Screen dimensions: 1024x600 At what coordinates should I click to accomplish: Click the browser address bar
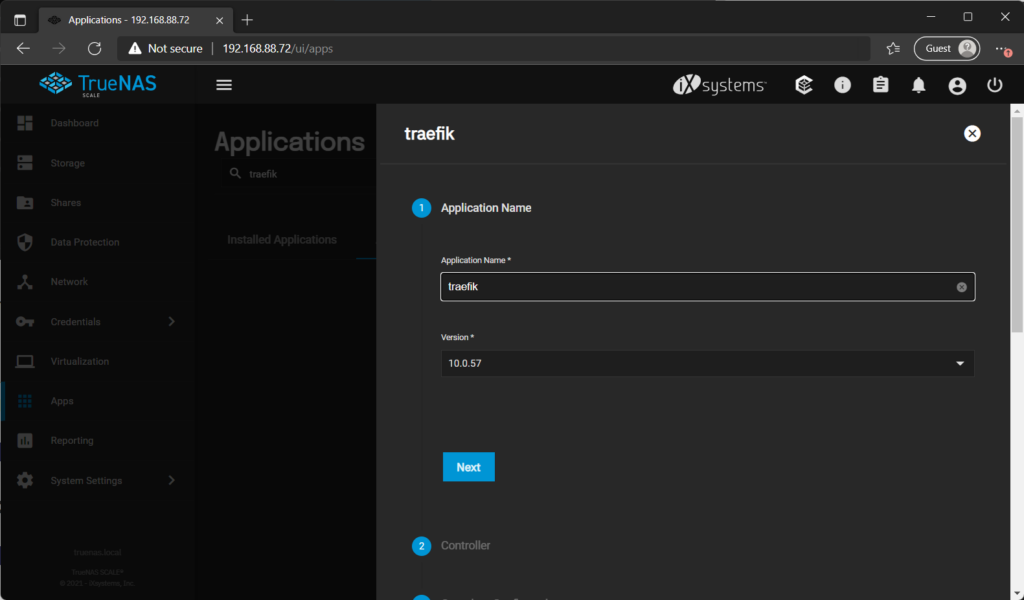494,48
